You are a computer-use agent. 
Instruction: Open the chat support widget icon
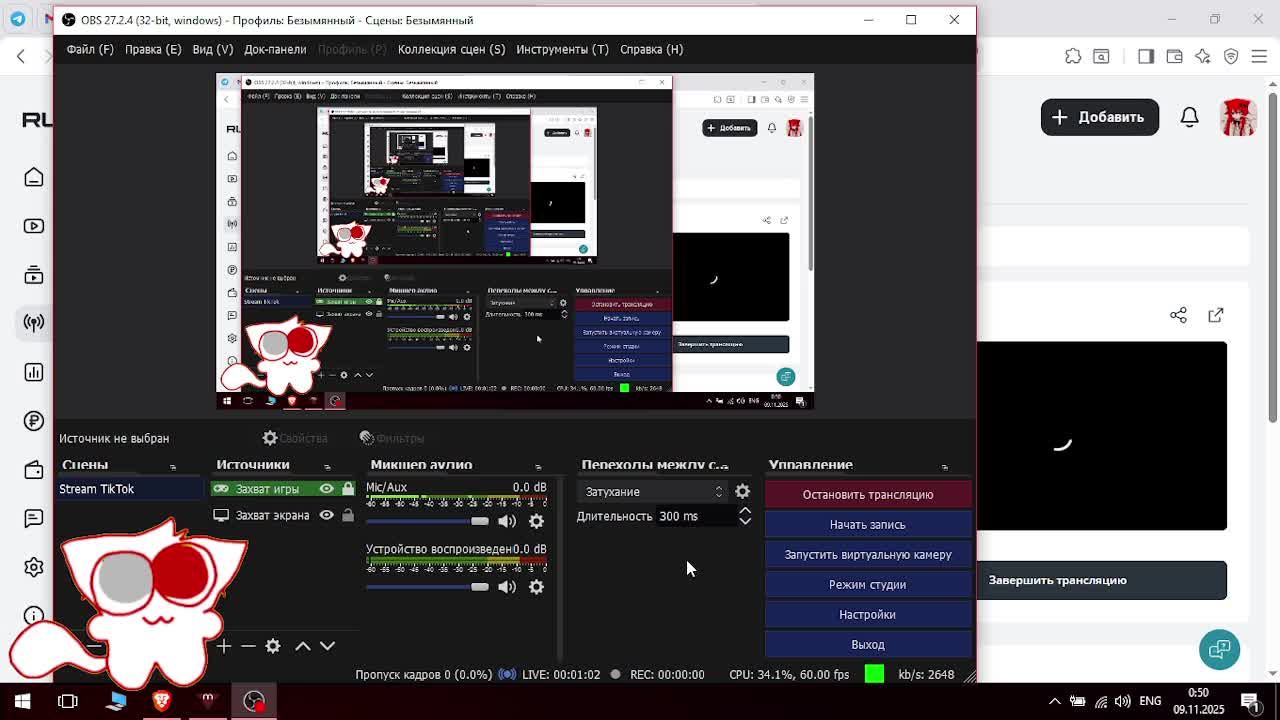(1219, 650)
